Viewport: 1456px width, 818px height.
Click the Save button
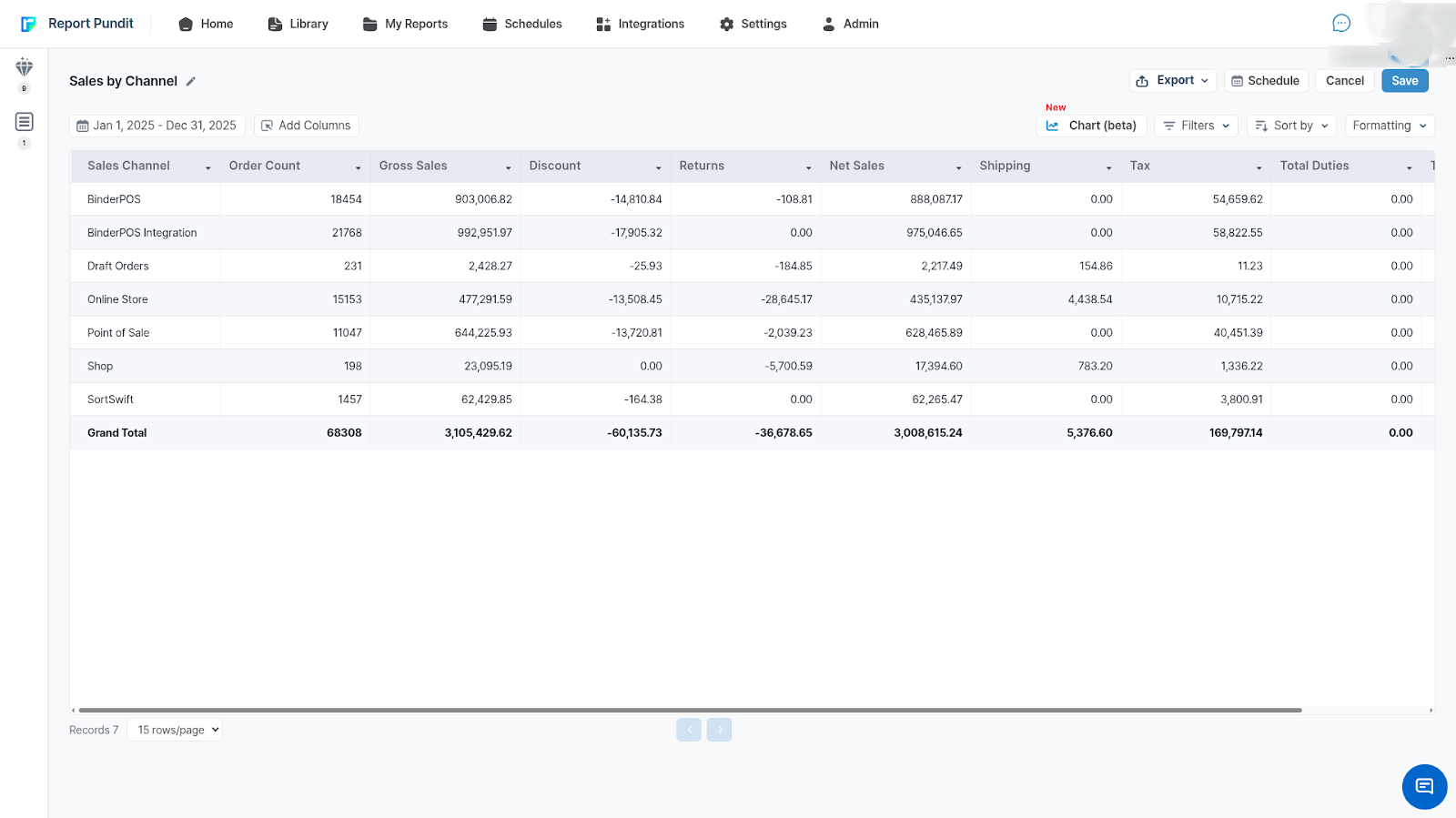(x=1405, y=81)
